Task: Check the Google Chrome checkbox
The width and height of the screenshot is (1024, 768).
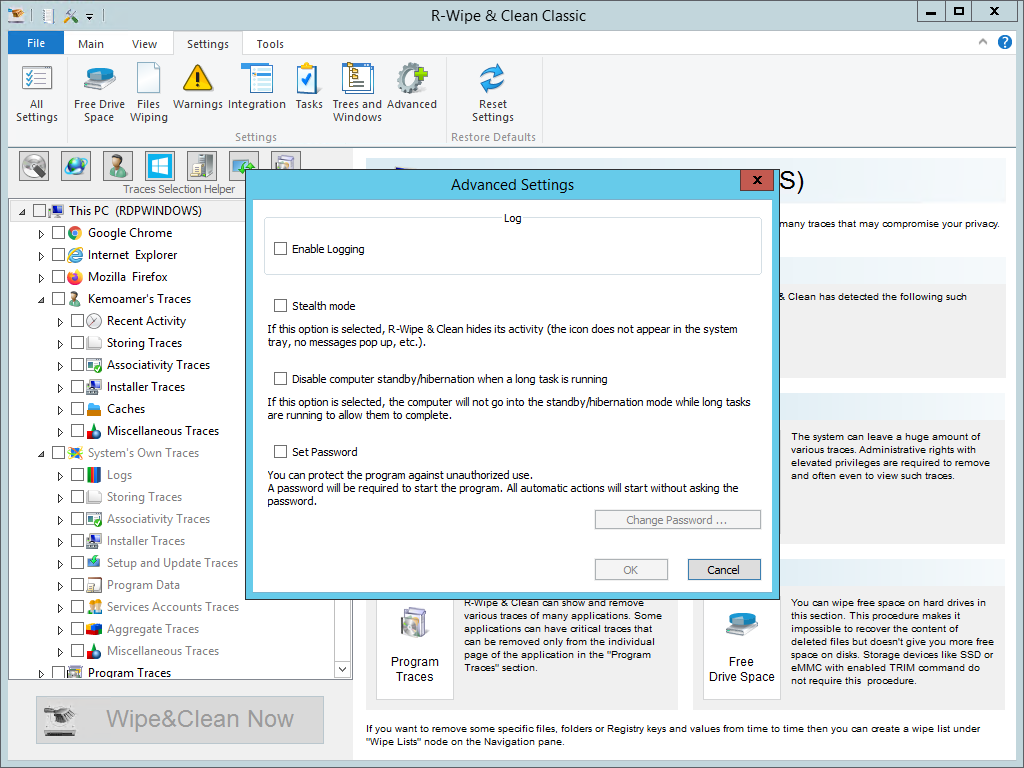Action: 58,233
